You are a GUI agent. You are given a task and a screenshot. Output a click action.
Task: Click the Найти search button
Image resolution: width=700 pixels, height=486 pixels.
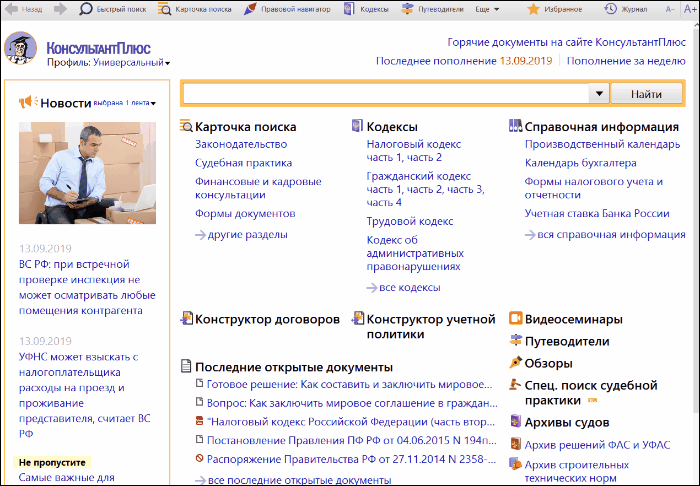[x=646, y=94]
